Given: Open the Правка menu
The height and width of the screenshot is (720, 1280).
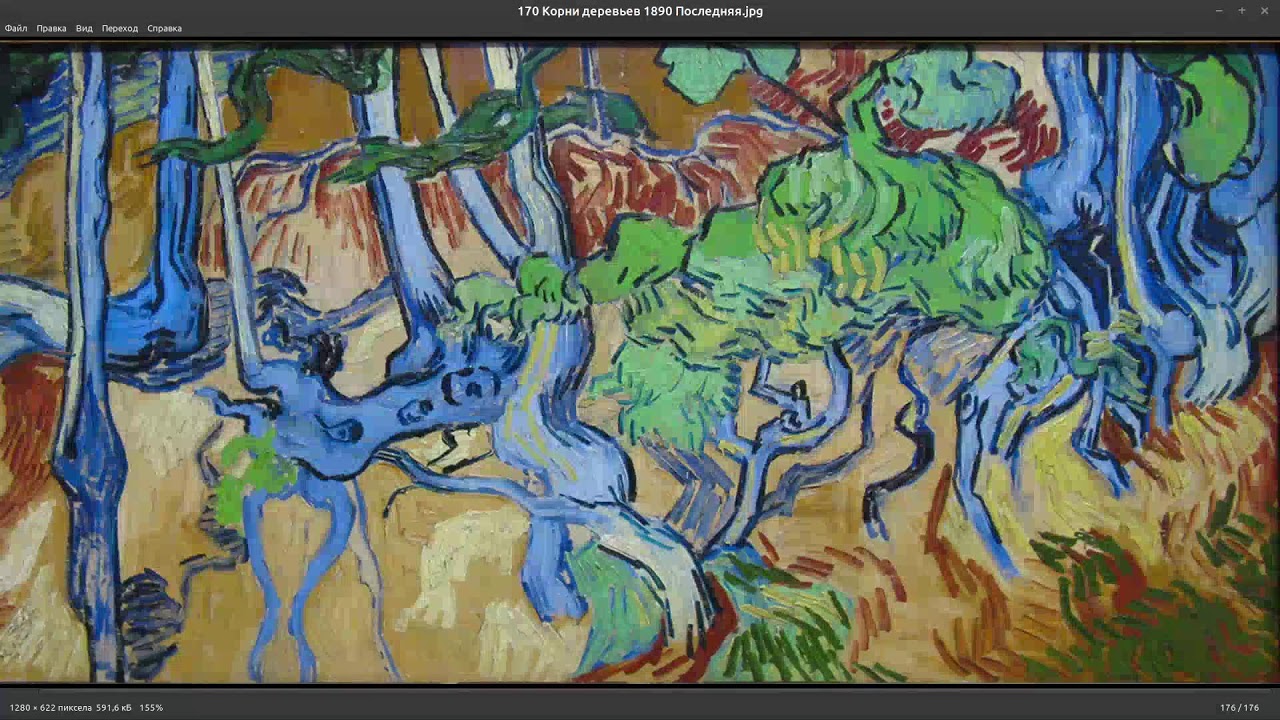Looking at the screenshot, I should coord(51,28).
